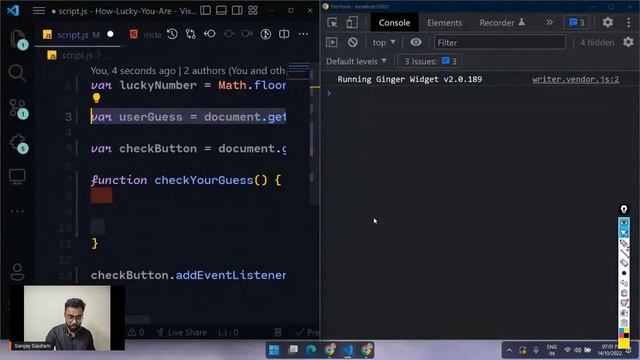Toggle file blame annotations icon
Image resolution: width=640 pixels, height=360 pixels.
[x=266, y=34]
